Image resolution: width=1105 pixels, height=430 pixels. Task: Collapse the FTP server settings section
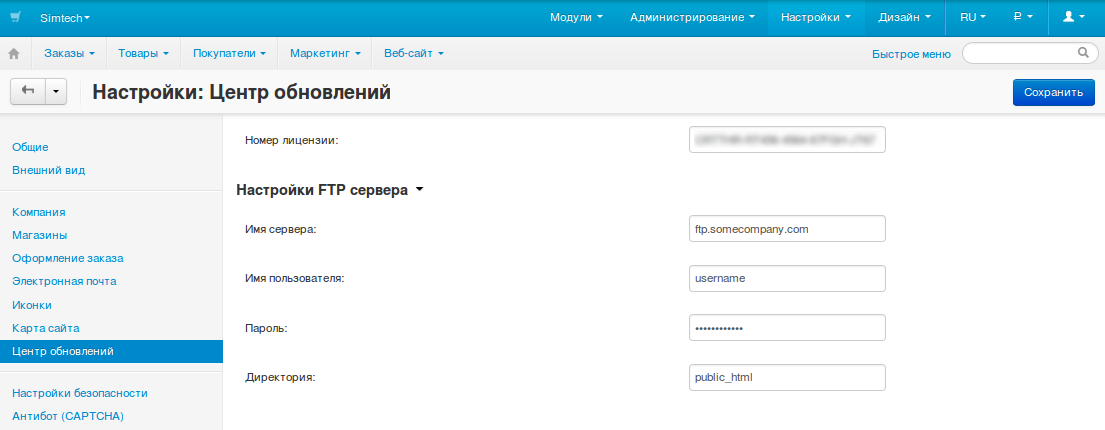point(329,189)
